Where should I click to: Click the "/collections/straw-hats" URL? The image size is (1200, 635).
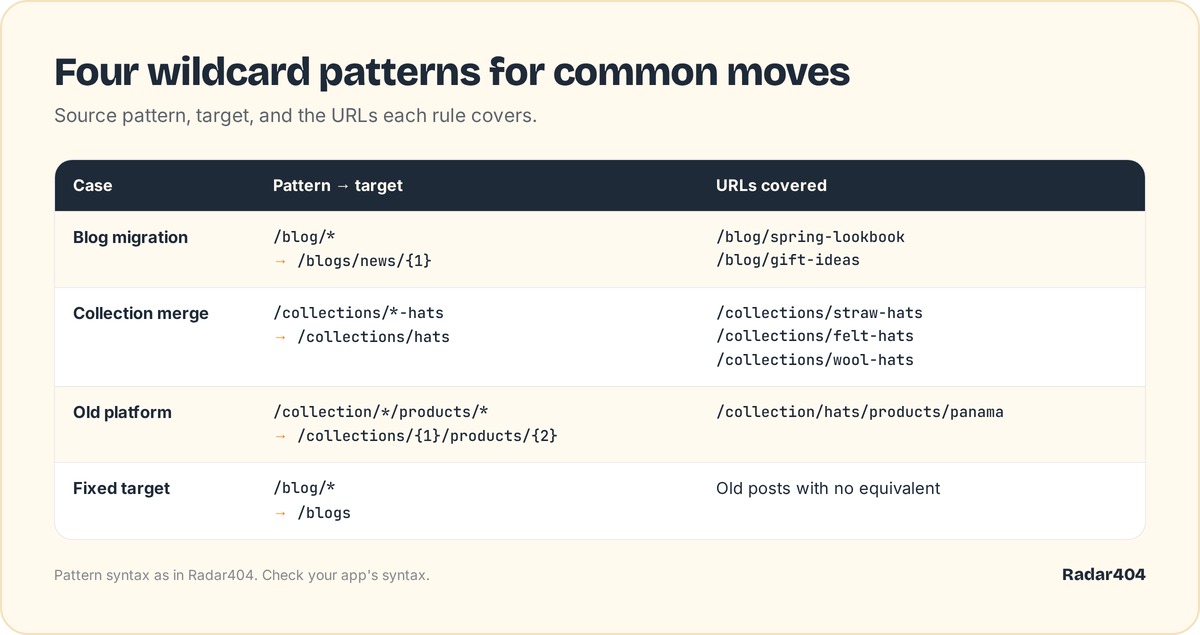tap(819, 313)
